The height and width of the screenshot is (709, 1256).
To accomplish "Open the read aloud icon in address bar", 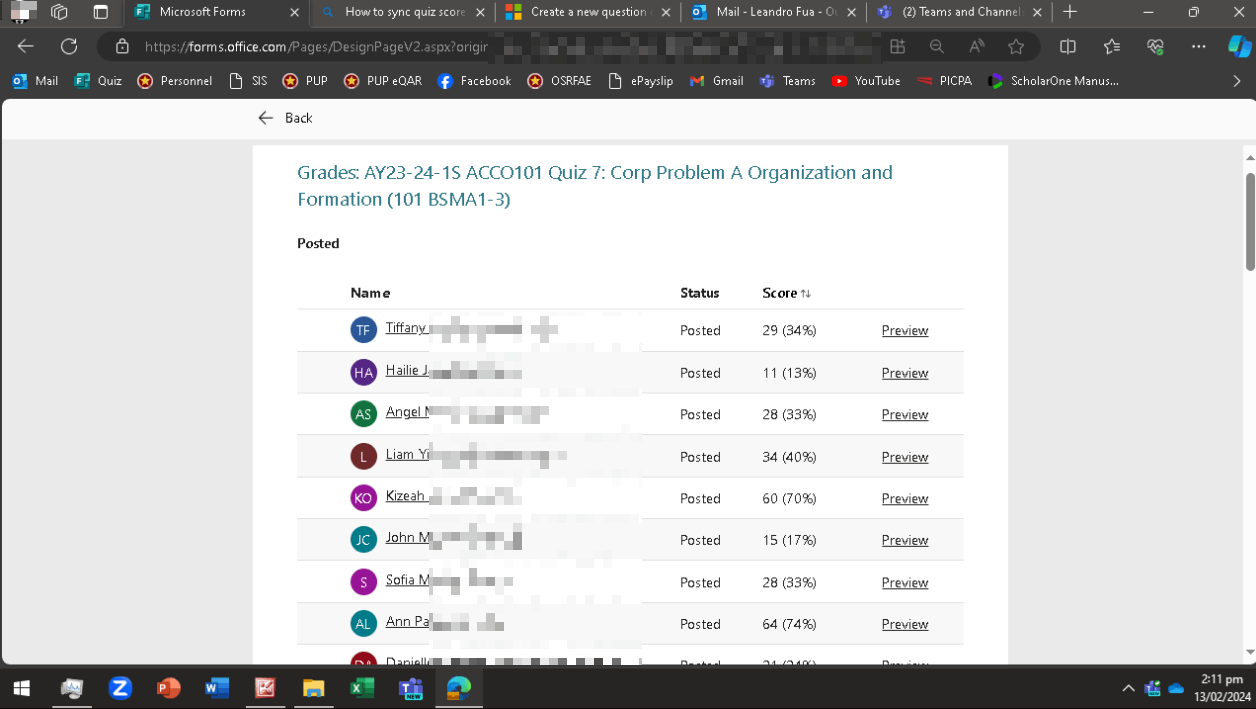I will pyautogui.click(x=977, y=47).
